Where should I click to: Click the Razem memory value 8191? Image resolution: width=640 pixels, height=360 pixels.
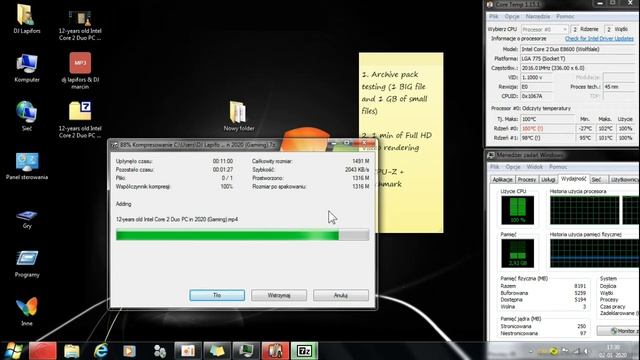(x=580, y=286)
